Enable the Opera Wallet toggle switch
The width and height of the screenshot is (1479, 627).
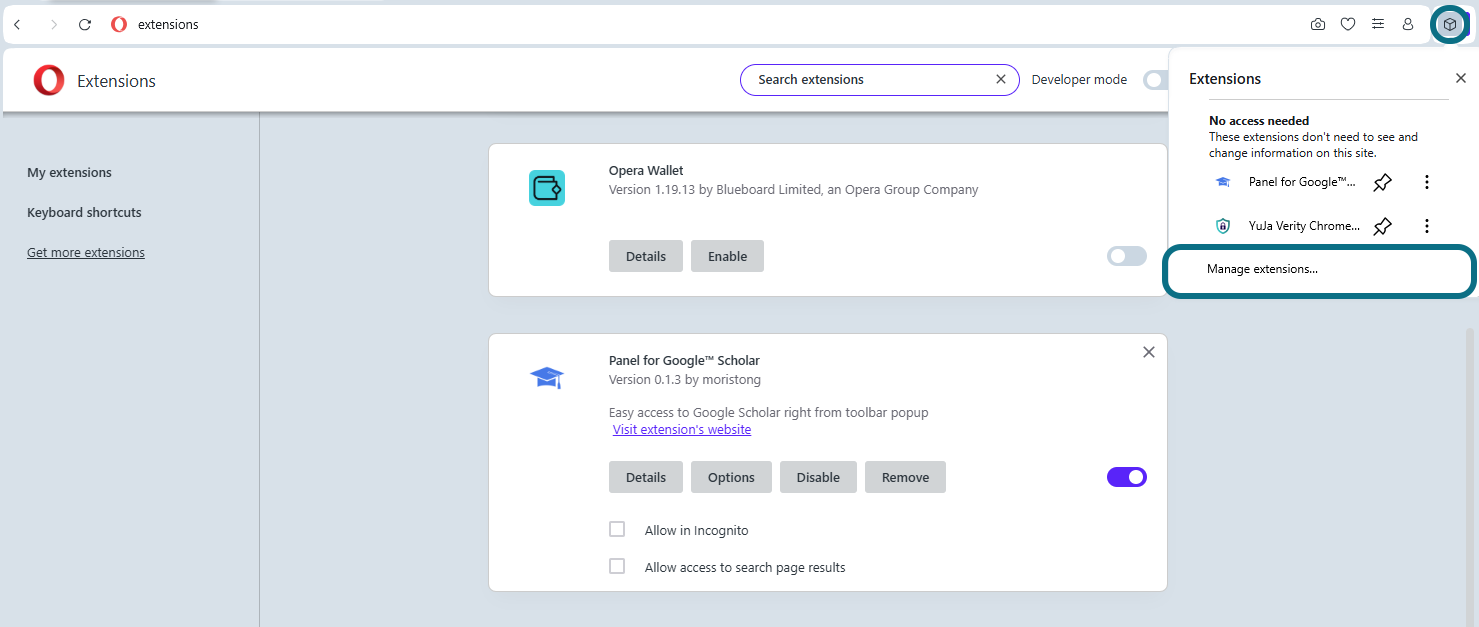[x=1127, y=257]
